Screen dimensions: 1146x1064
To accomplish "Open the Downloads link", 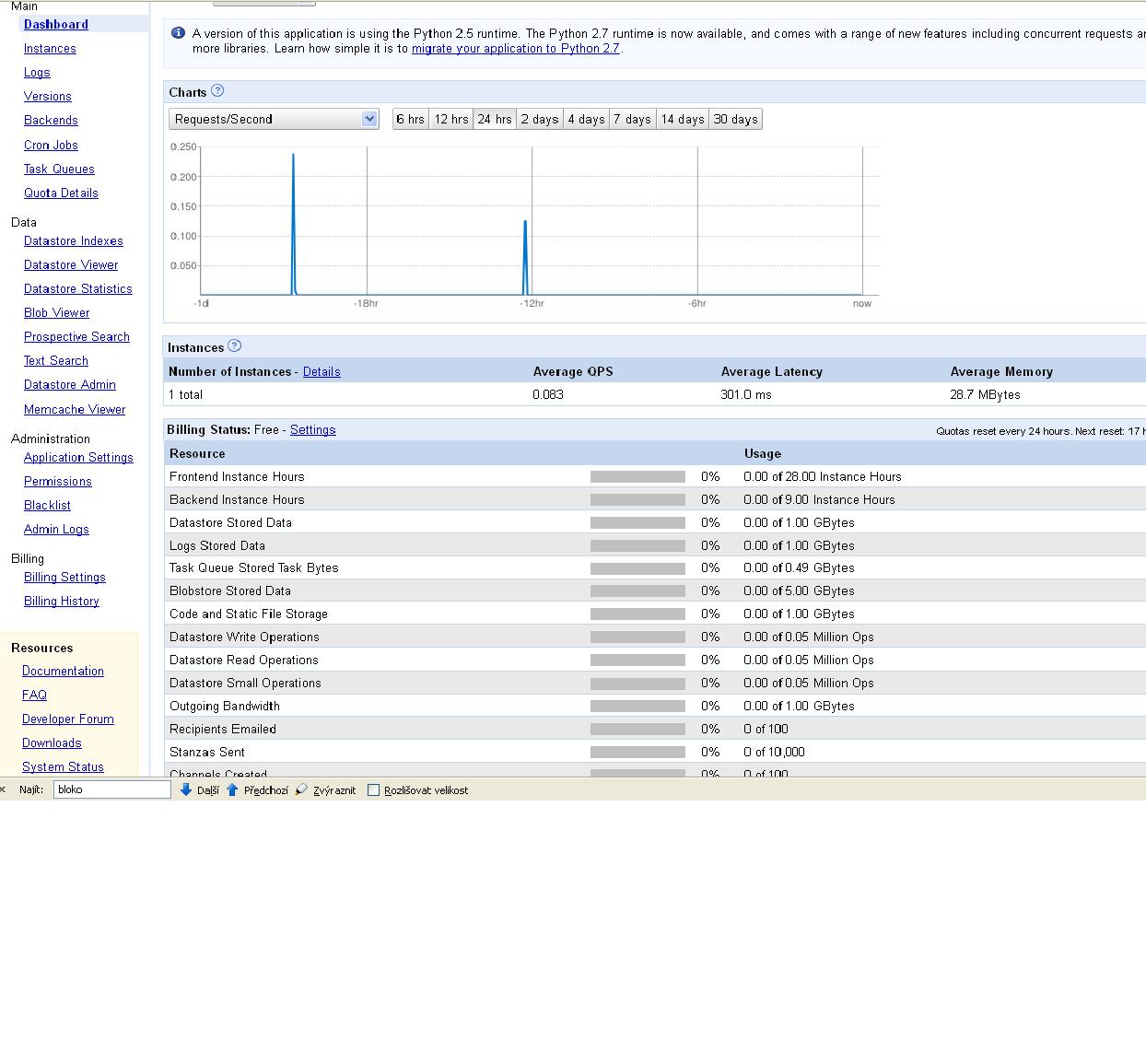I will tap(52, 742).
